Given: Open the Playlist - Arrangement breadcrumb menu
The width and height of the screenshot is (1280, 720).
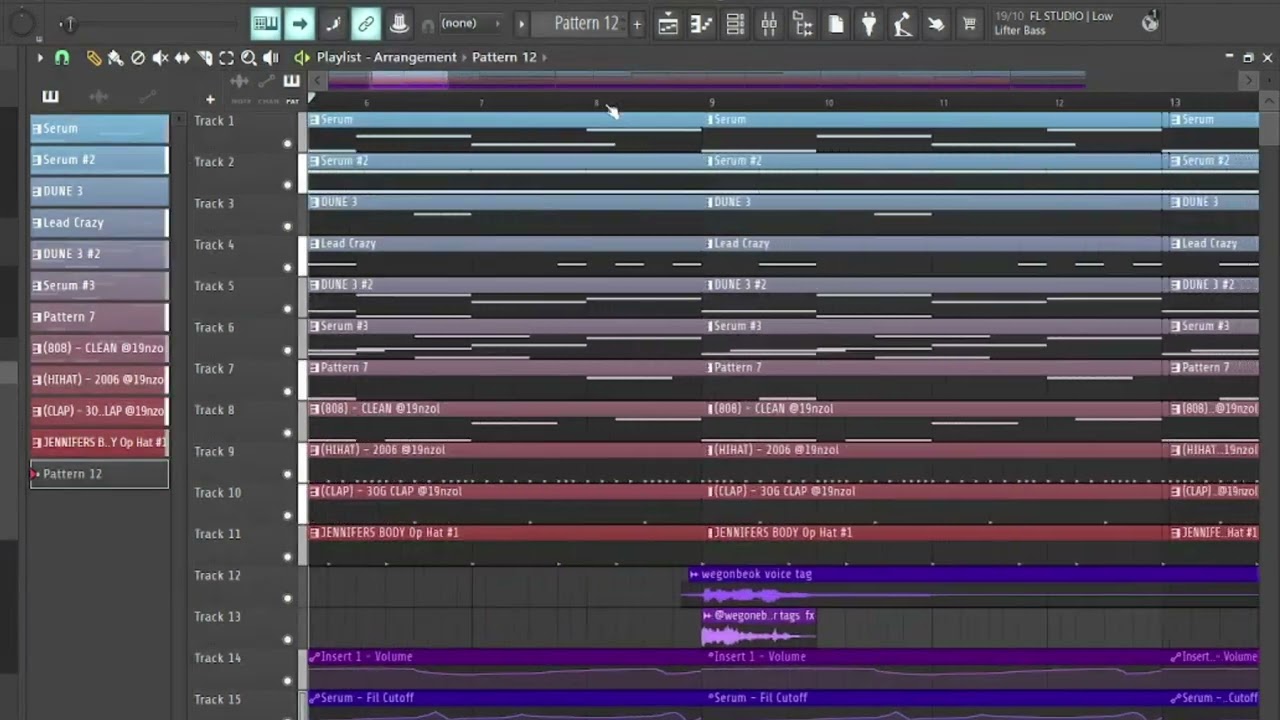Looking at the screenshot, I should coord(386,57).
